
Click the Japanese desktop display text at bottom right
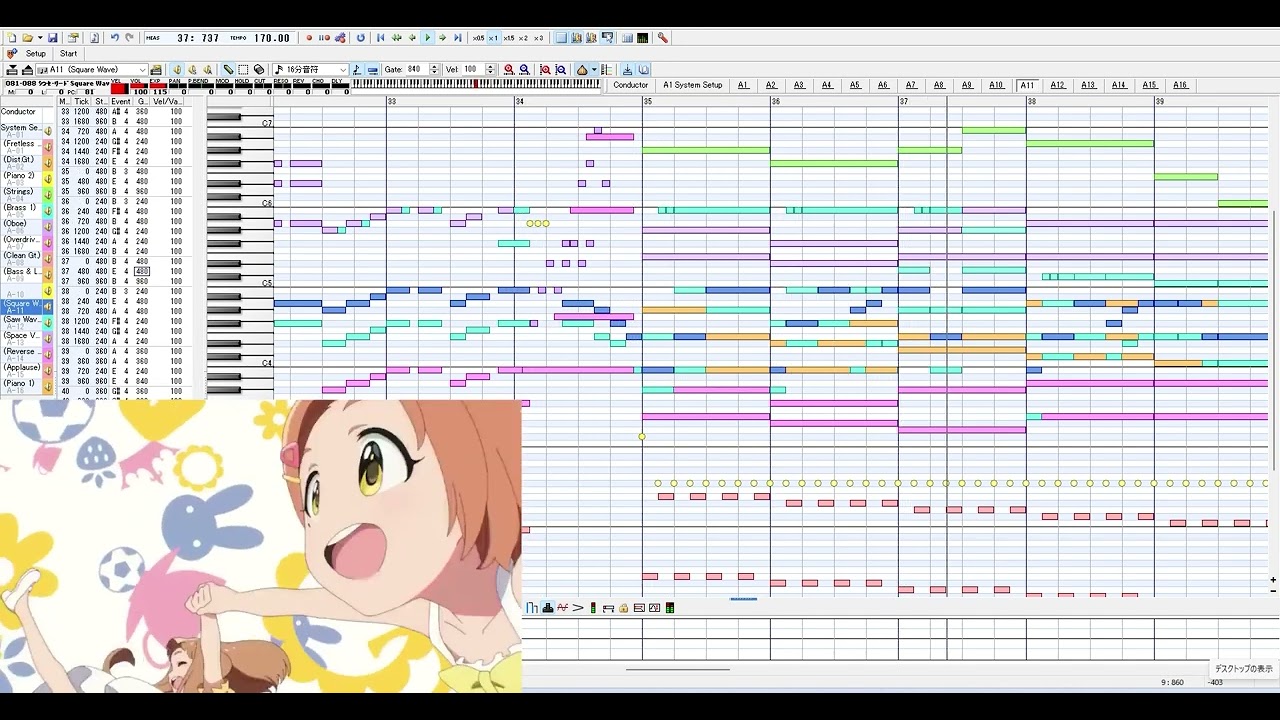point(1243,669)
